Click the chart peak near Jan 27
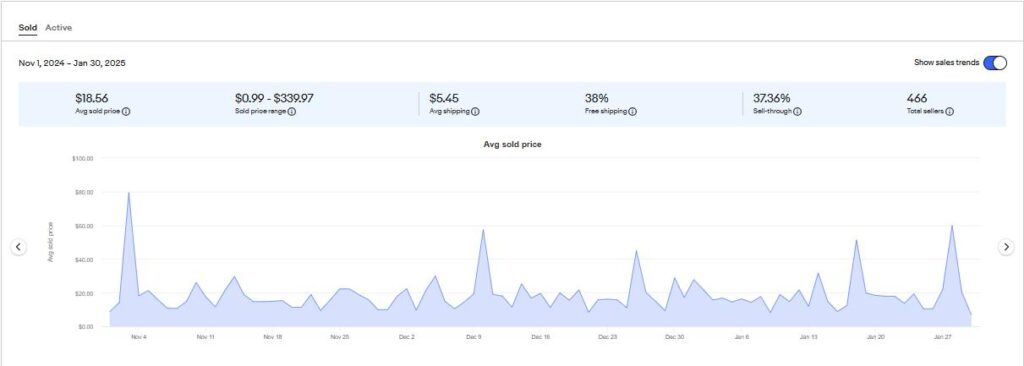This screenshot has height=366, width=1024. click(x=952, y=226)
